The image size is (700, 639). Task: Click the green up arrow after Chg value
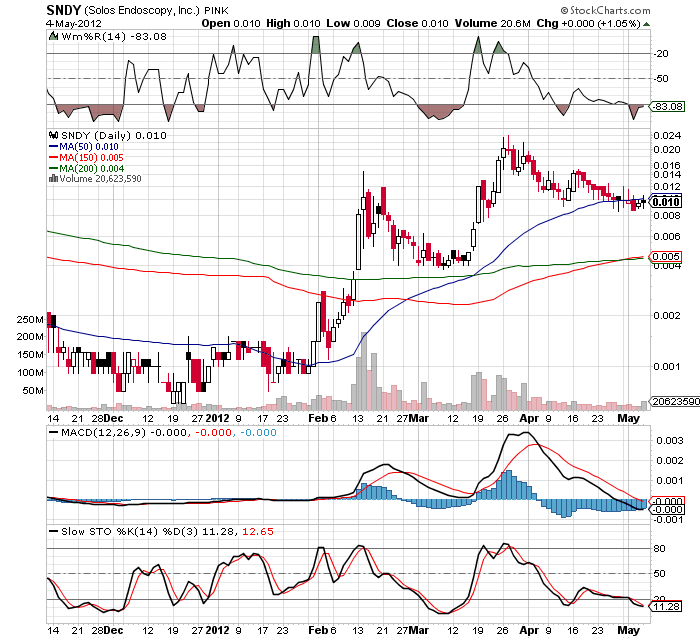tap(646, 24)
